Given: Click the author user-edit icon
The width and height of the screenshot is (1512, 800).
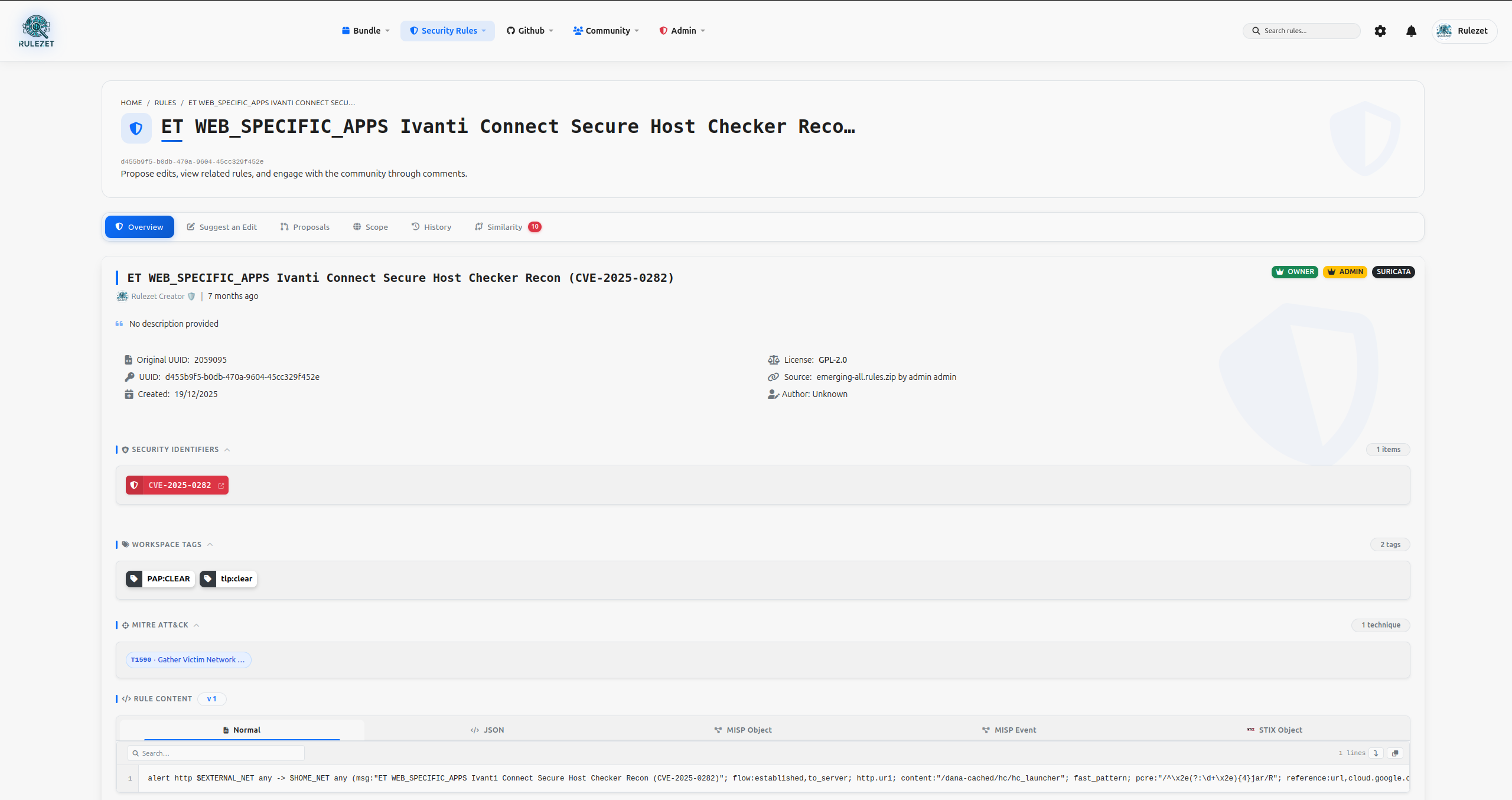Looking at the screenshot, I should 774,394.
